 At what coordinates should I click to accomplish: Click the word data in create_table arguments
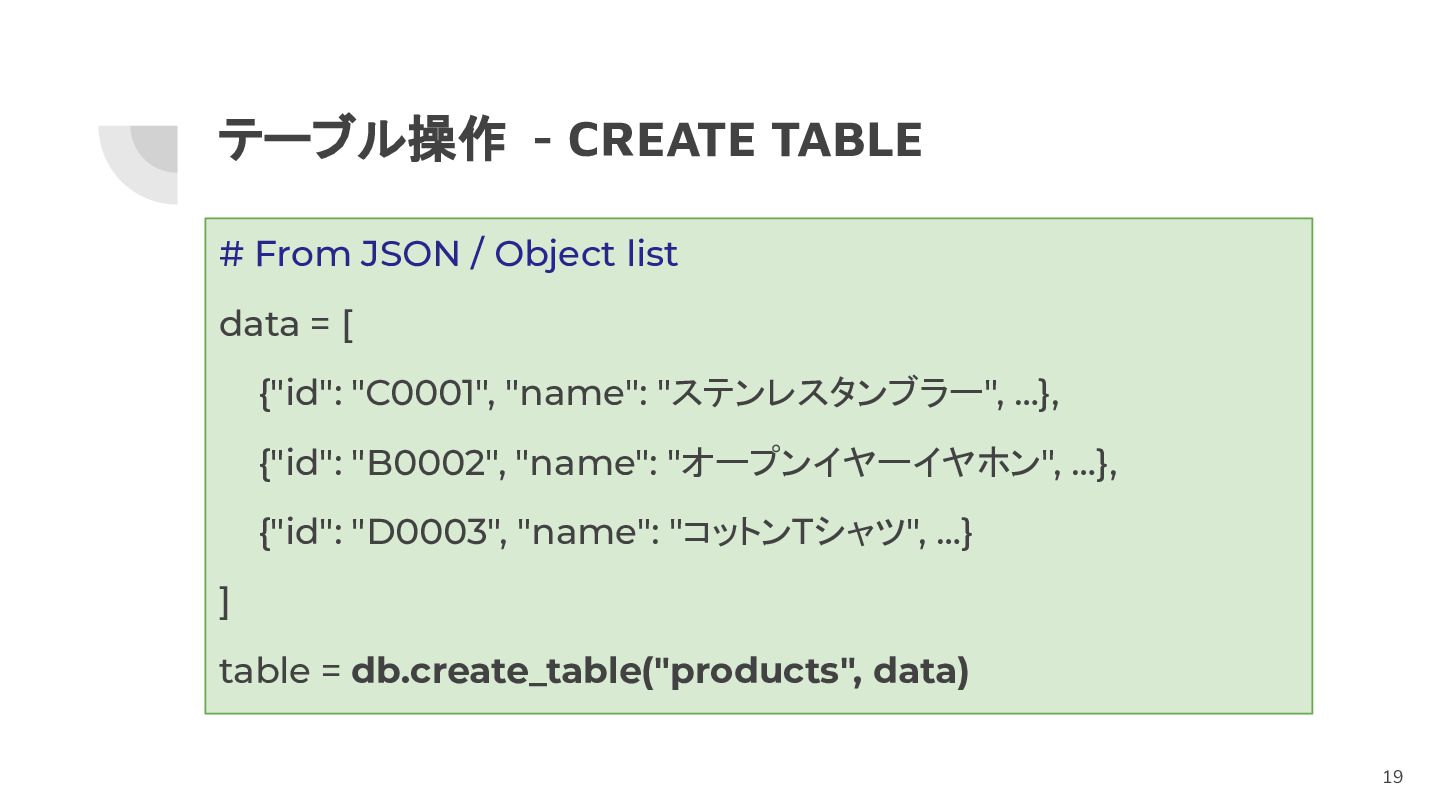coord(916,671)
